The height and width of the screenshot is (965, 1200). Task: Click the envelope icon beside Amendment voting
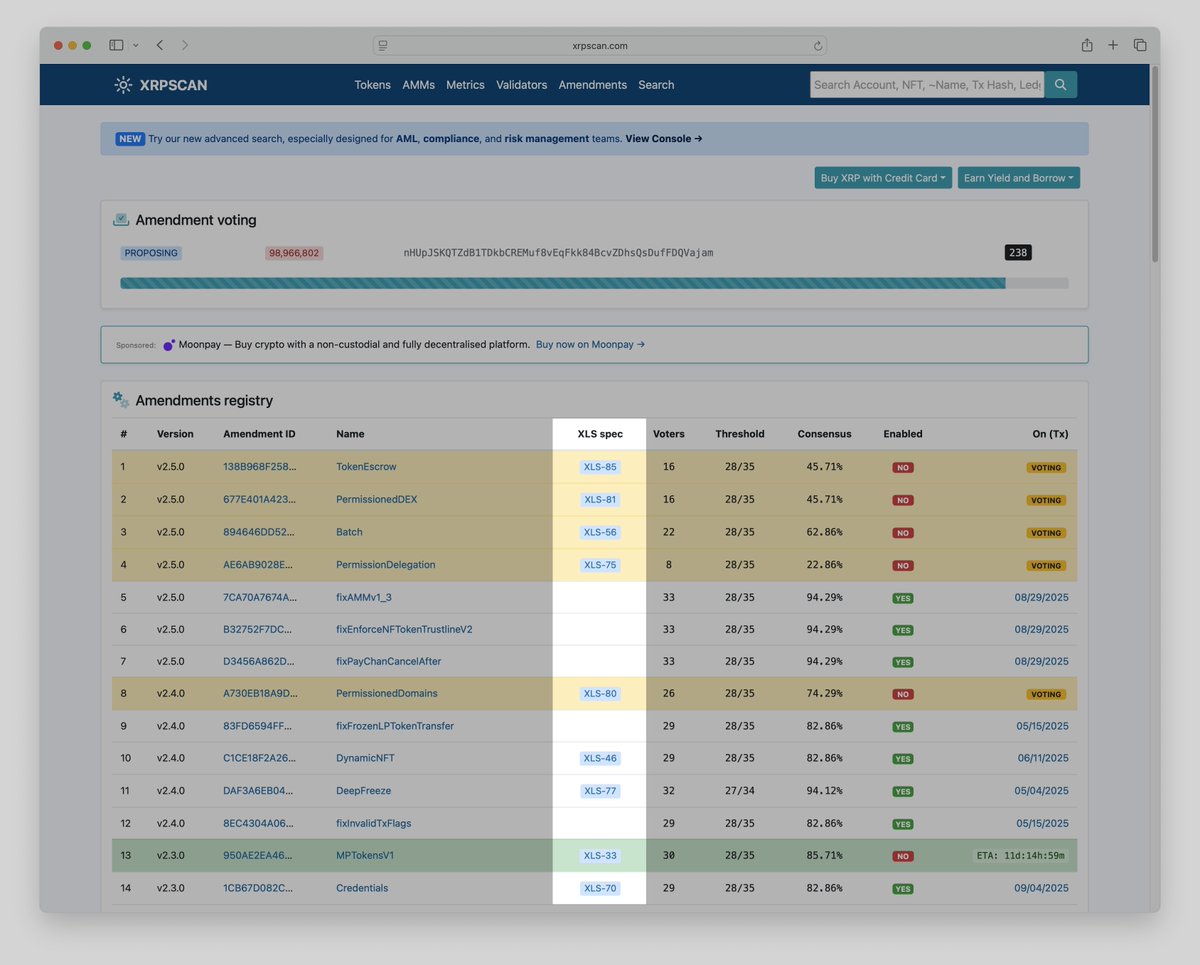pos(122,218)
